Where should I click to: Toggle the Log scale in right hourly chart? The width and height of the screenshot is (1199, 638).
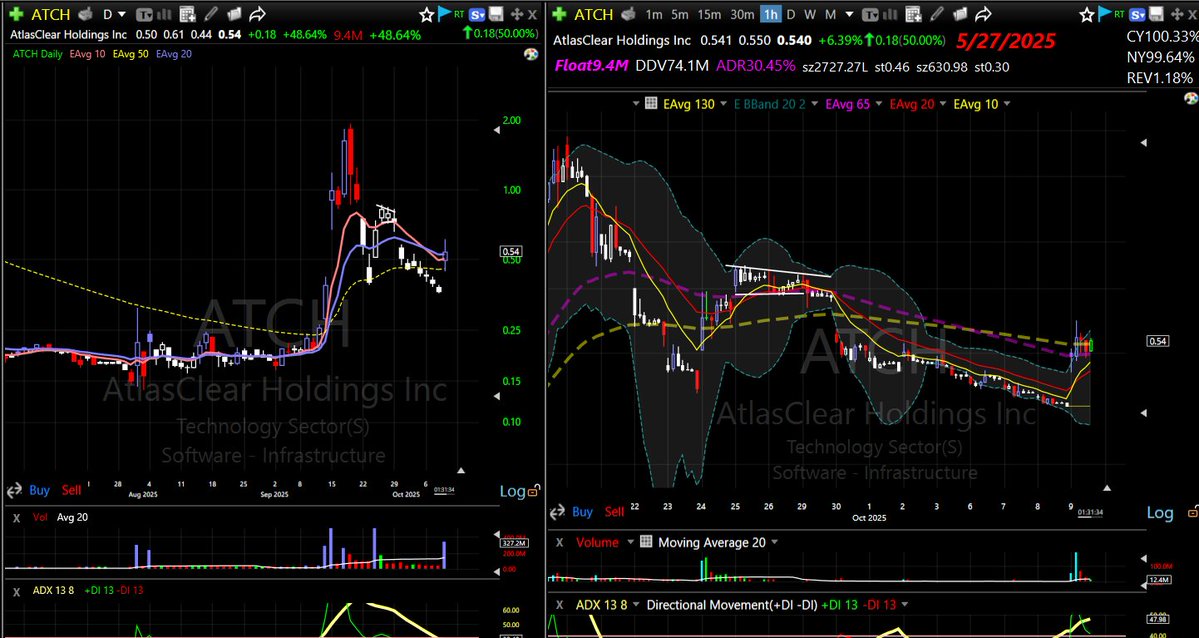point(1160,513)
